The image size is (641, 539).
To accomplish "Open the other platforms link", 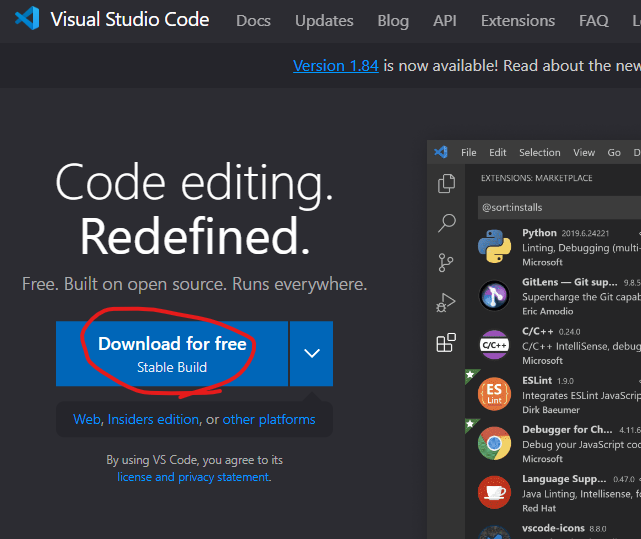I will click(x=269, y=419).
